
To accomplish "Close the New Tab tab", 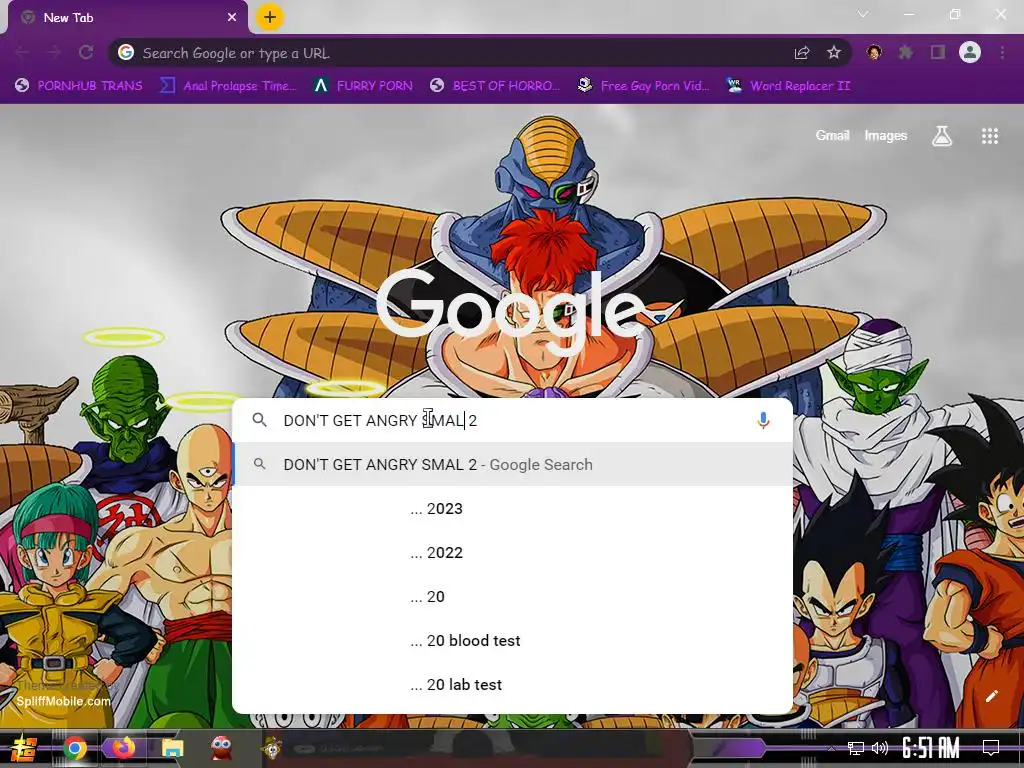I will point(232,18).
